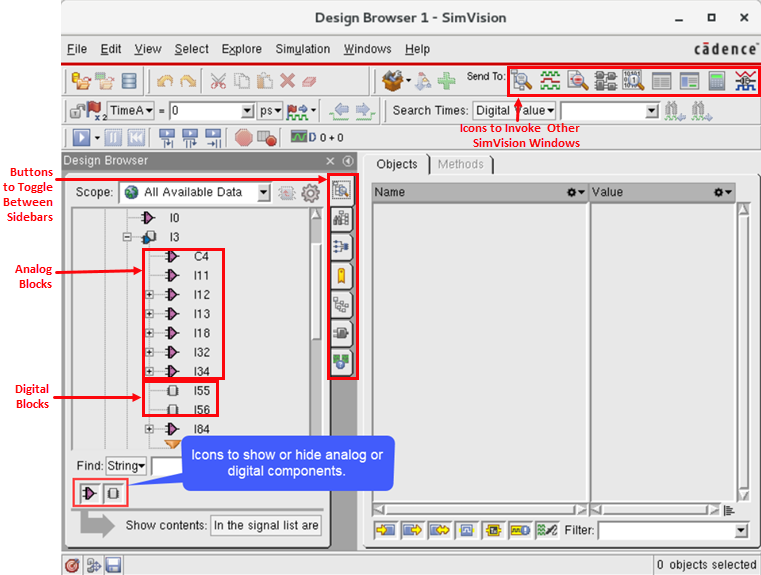761x575 pixels.
Task: Click the pause simulation button
Action: pos(112,138)
